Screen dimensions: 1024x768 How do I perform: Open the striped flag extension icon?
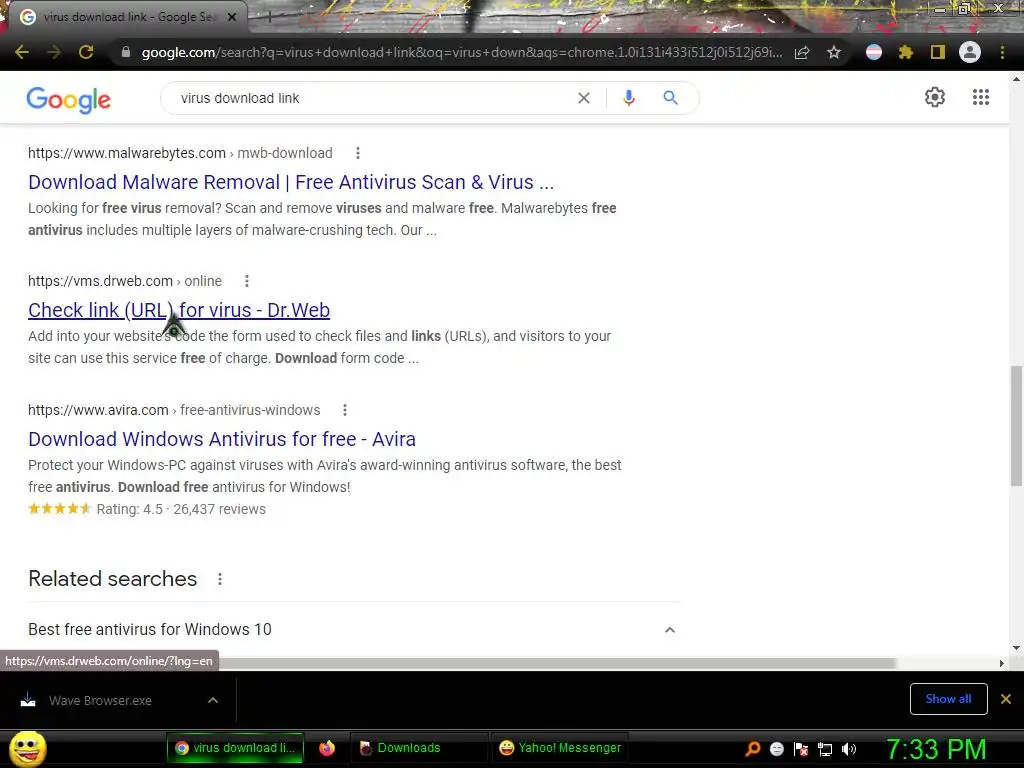point(874,52)
